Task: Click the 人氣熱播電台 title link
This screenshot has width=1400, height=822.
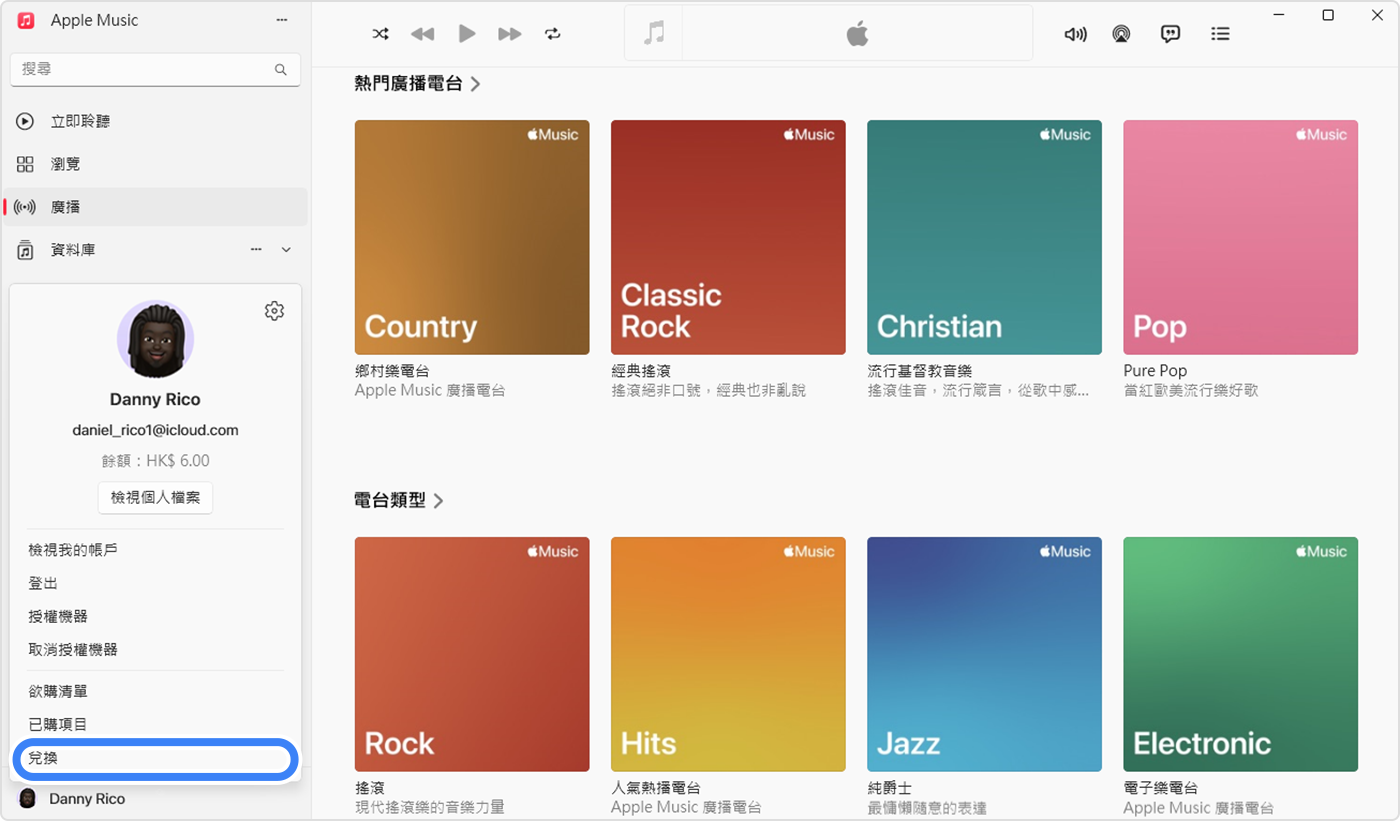Action: point(656,788)
